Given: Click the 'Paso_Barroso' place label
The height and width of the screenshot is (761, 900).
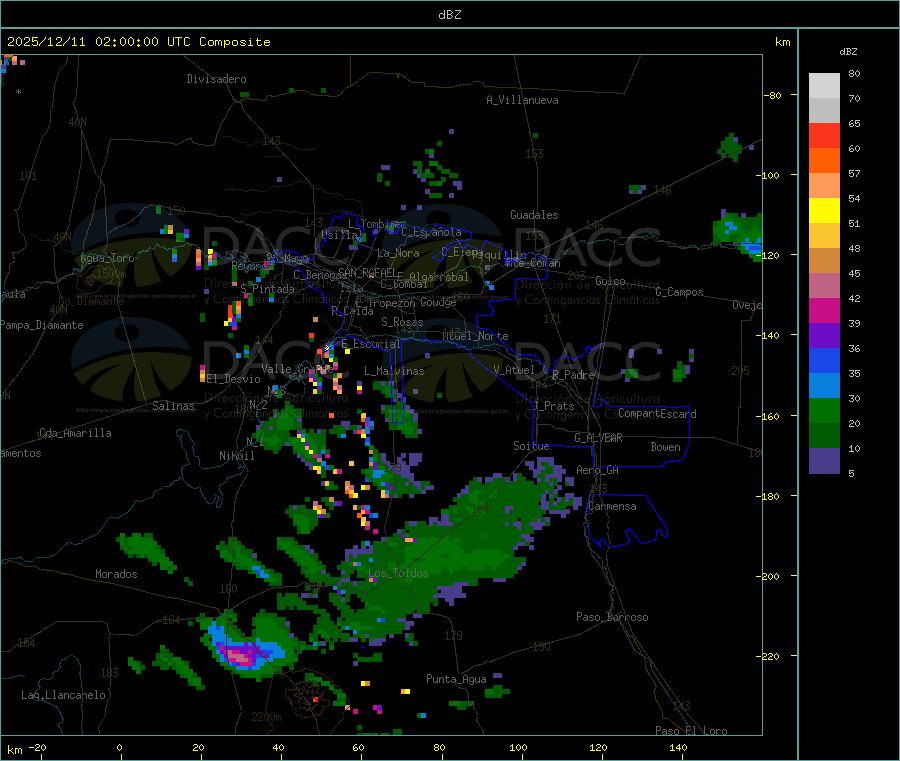Looking at the screenshot, I should (x=612, y=617).
